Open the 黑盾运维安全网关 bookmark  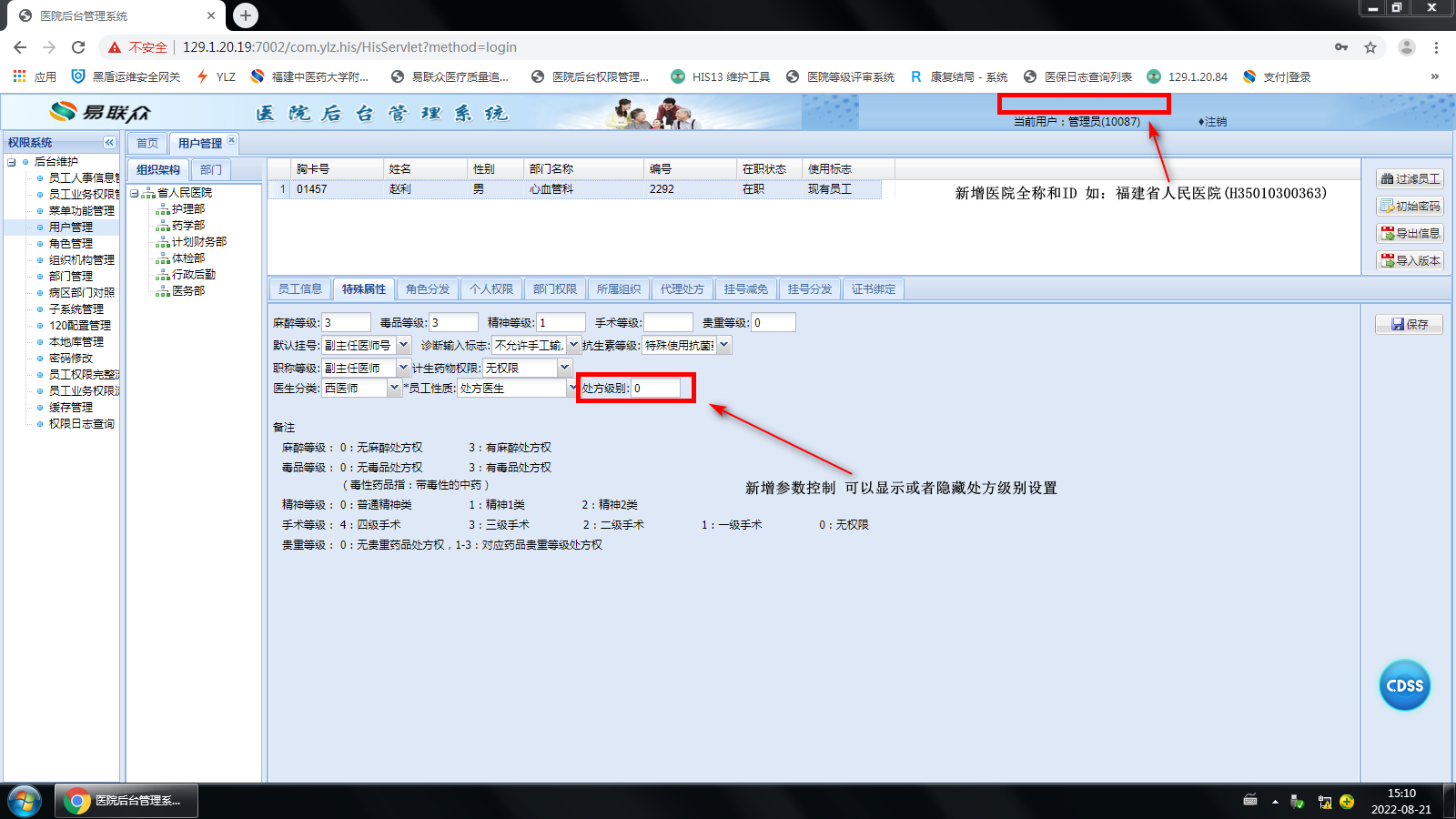(x=126, y=76)
